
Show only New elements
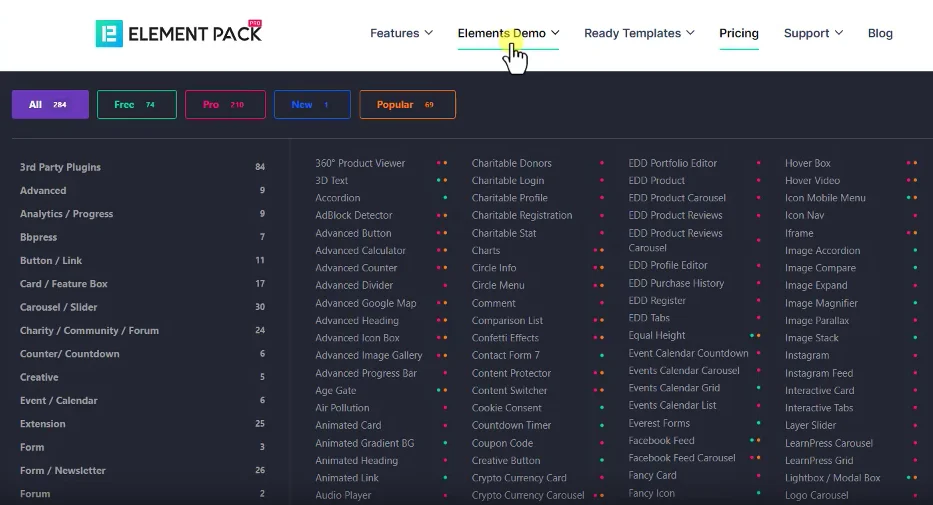tap(312, 105)
